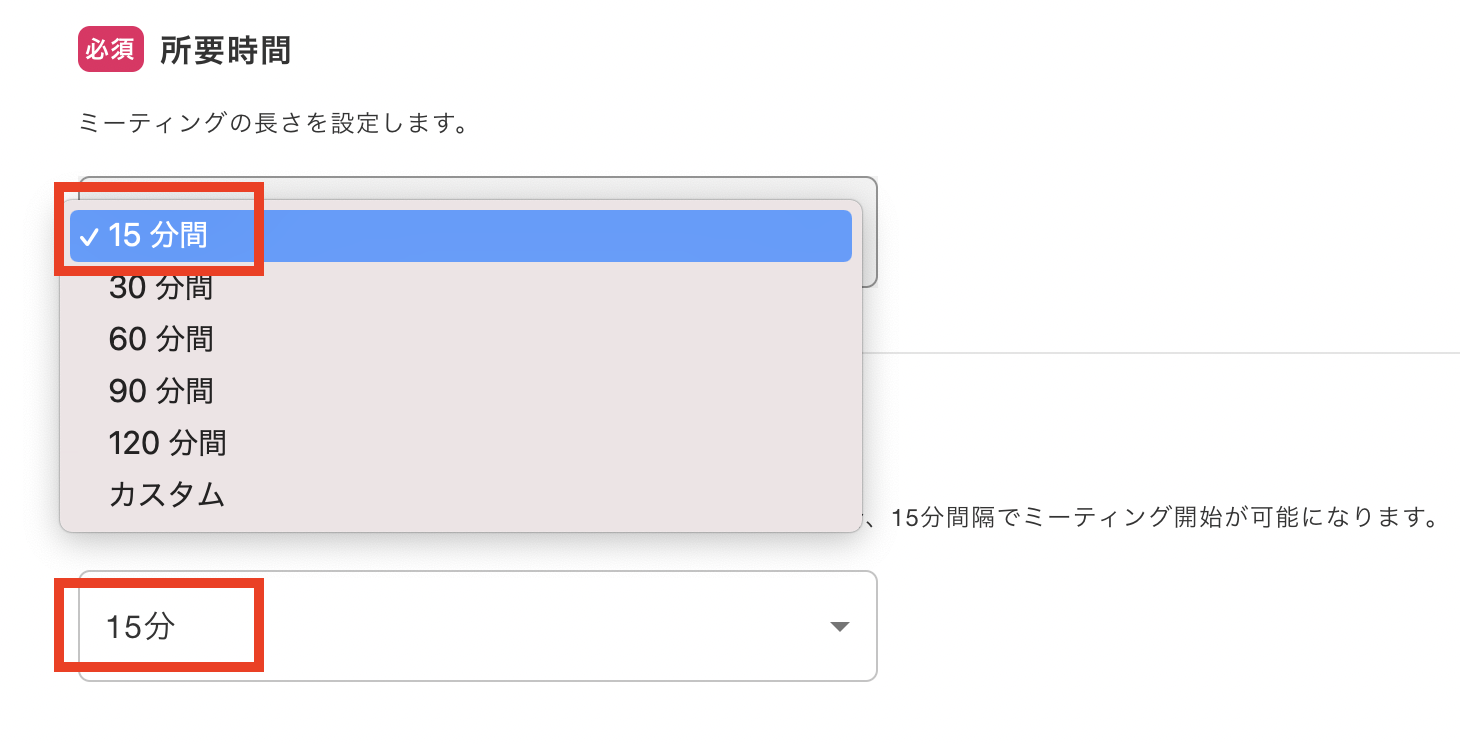
Task: Click the 所要時間 section heading
Action: 225,51
